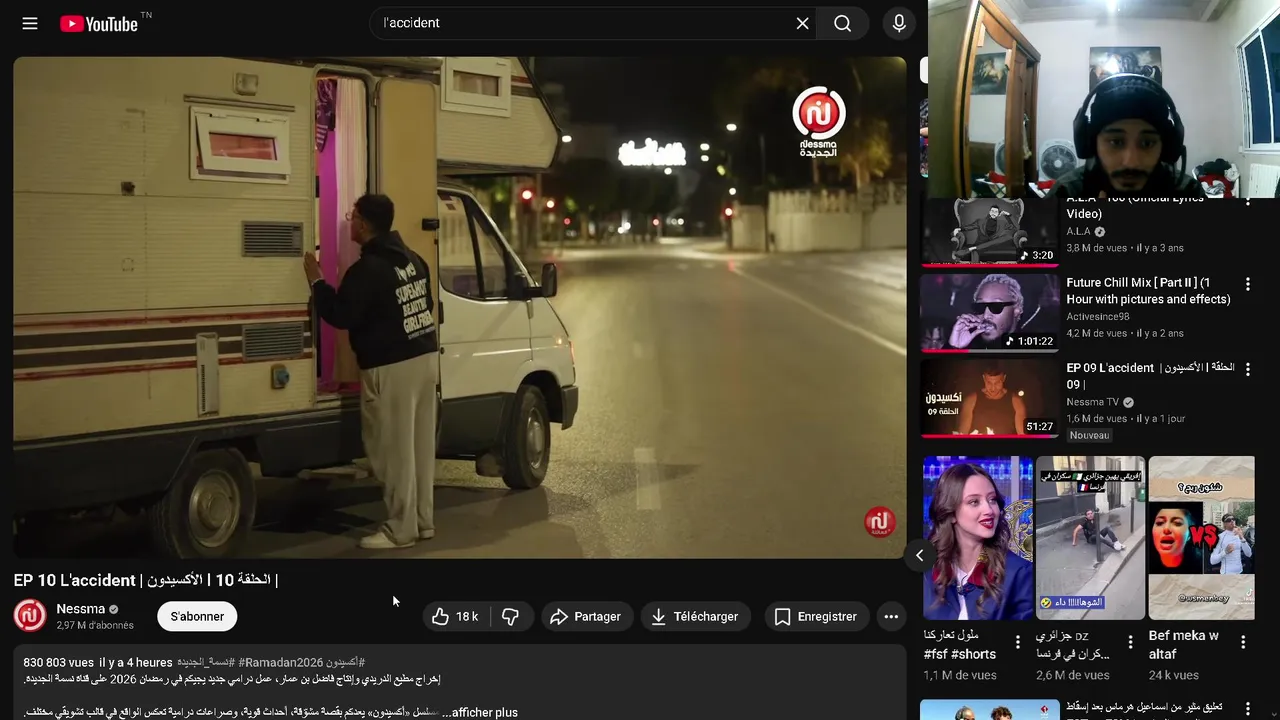This screenshot has height=720, width=1280.
Task: Click Future Chill Mix video title
Action: (1148, 291)
